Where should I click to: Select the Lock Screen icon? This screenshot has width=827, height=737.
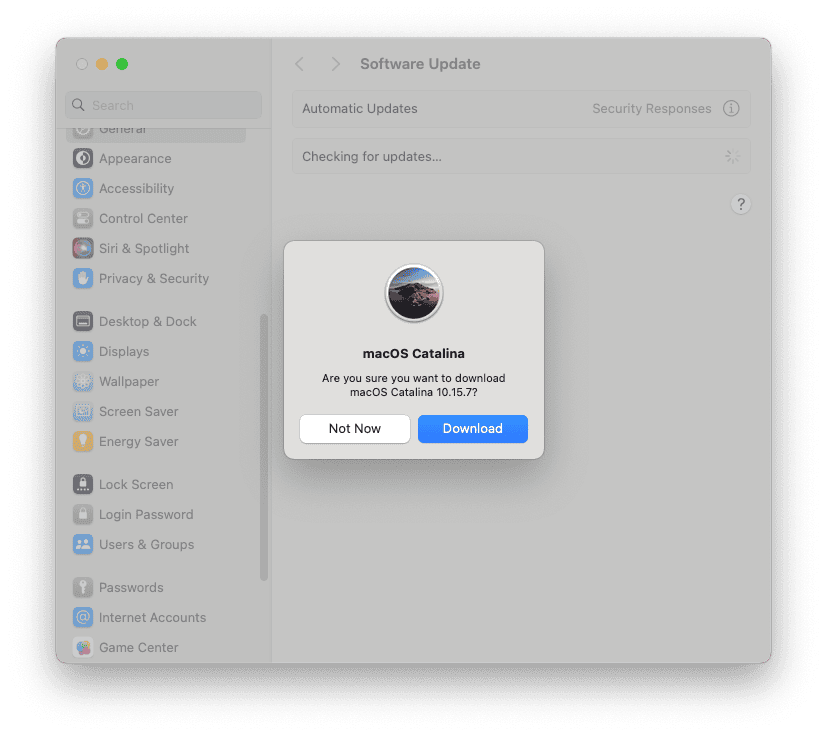click(83, 484)
